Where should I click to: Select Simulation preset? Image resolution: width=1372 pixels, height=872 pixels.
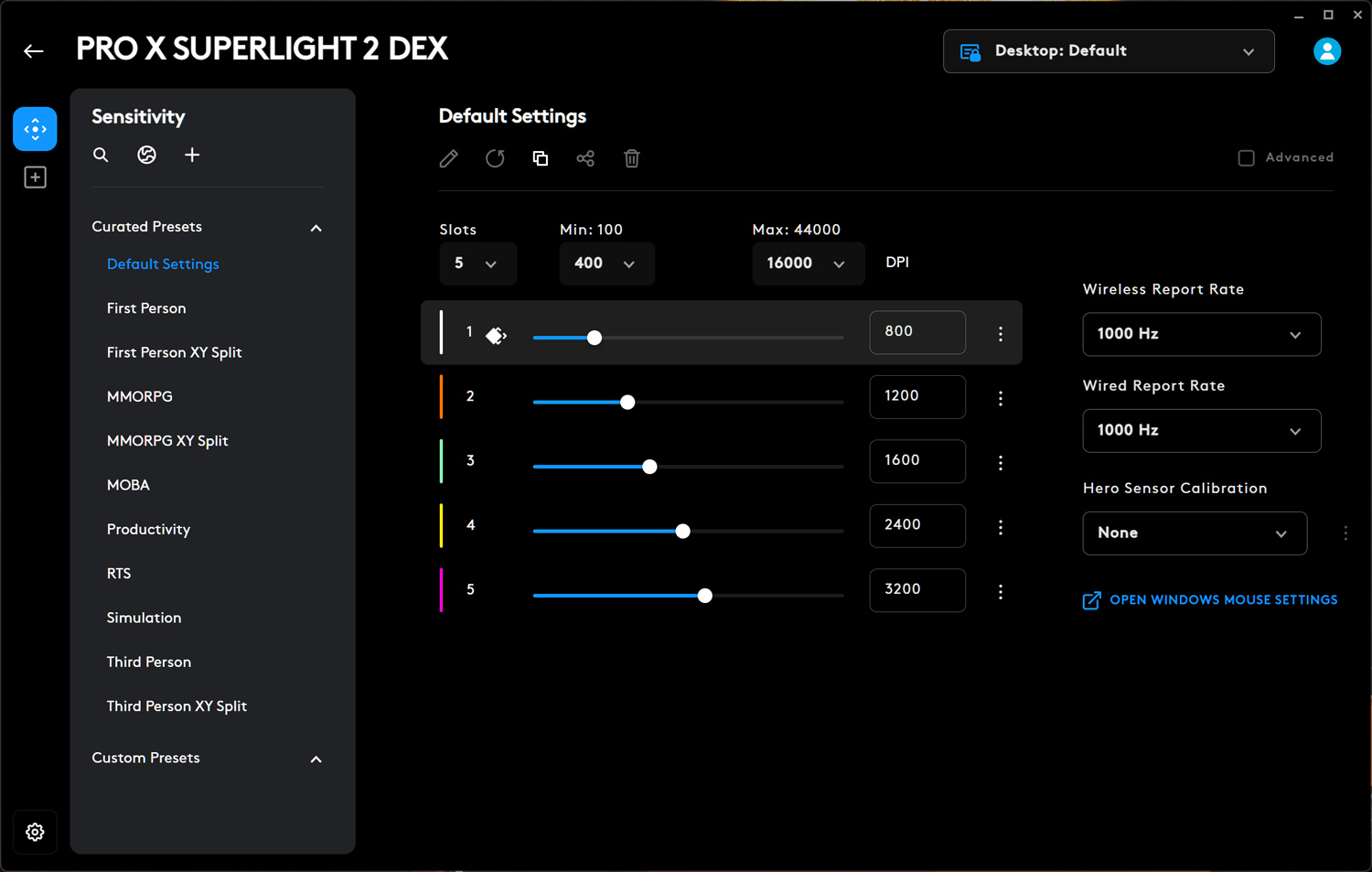144,618
